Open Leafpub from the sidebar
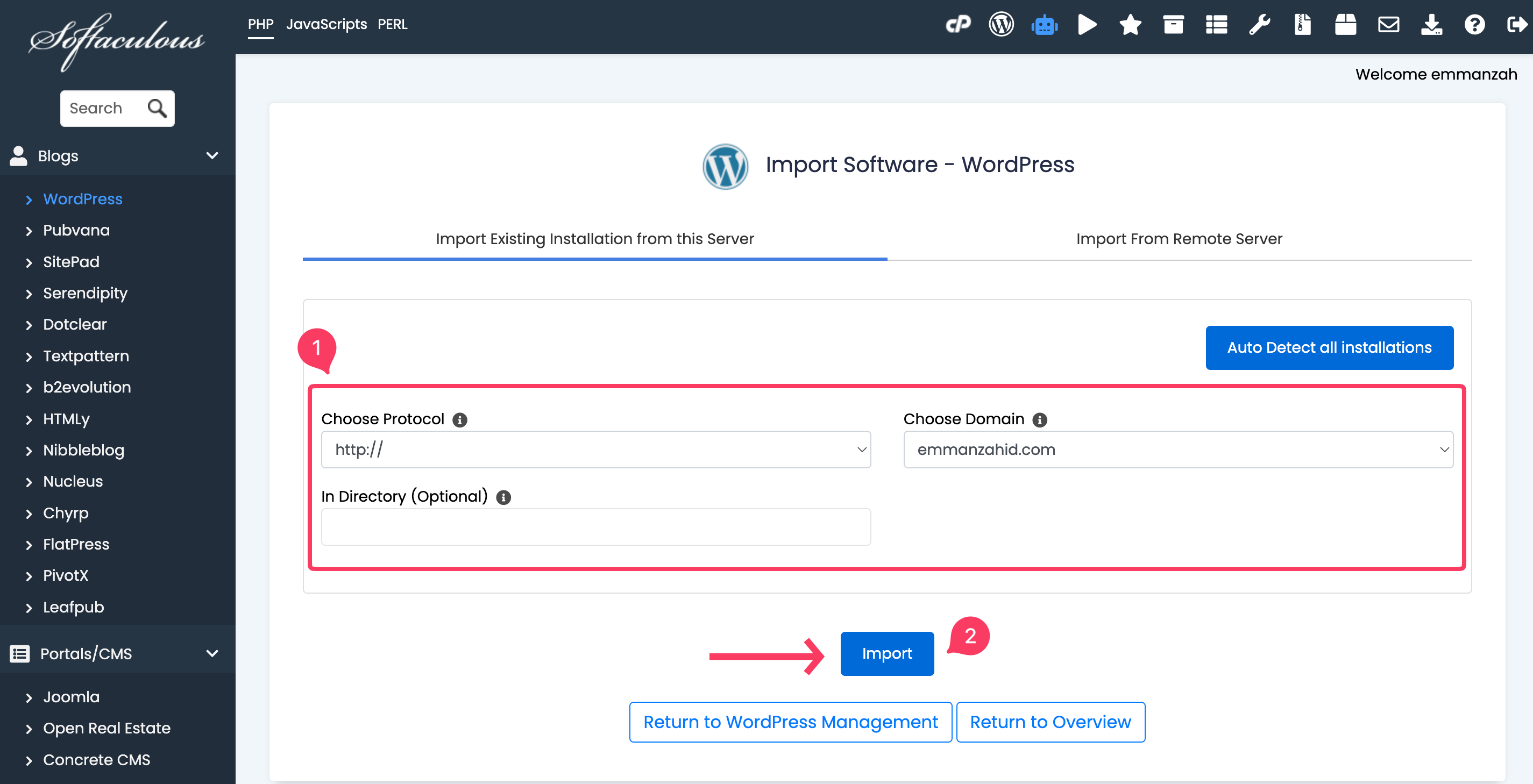 pyautogui.click(x=73, y=607)
